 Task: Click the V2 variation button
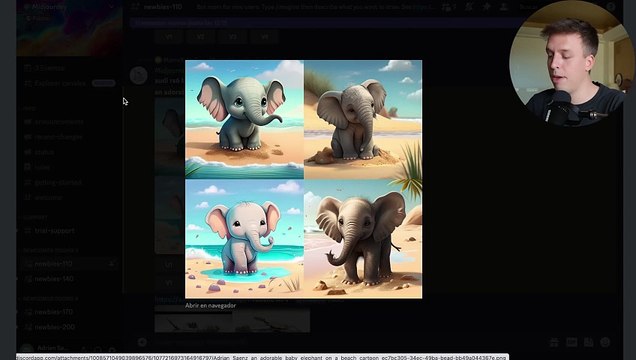[x=201, y=37]
